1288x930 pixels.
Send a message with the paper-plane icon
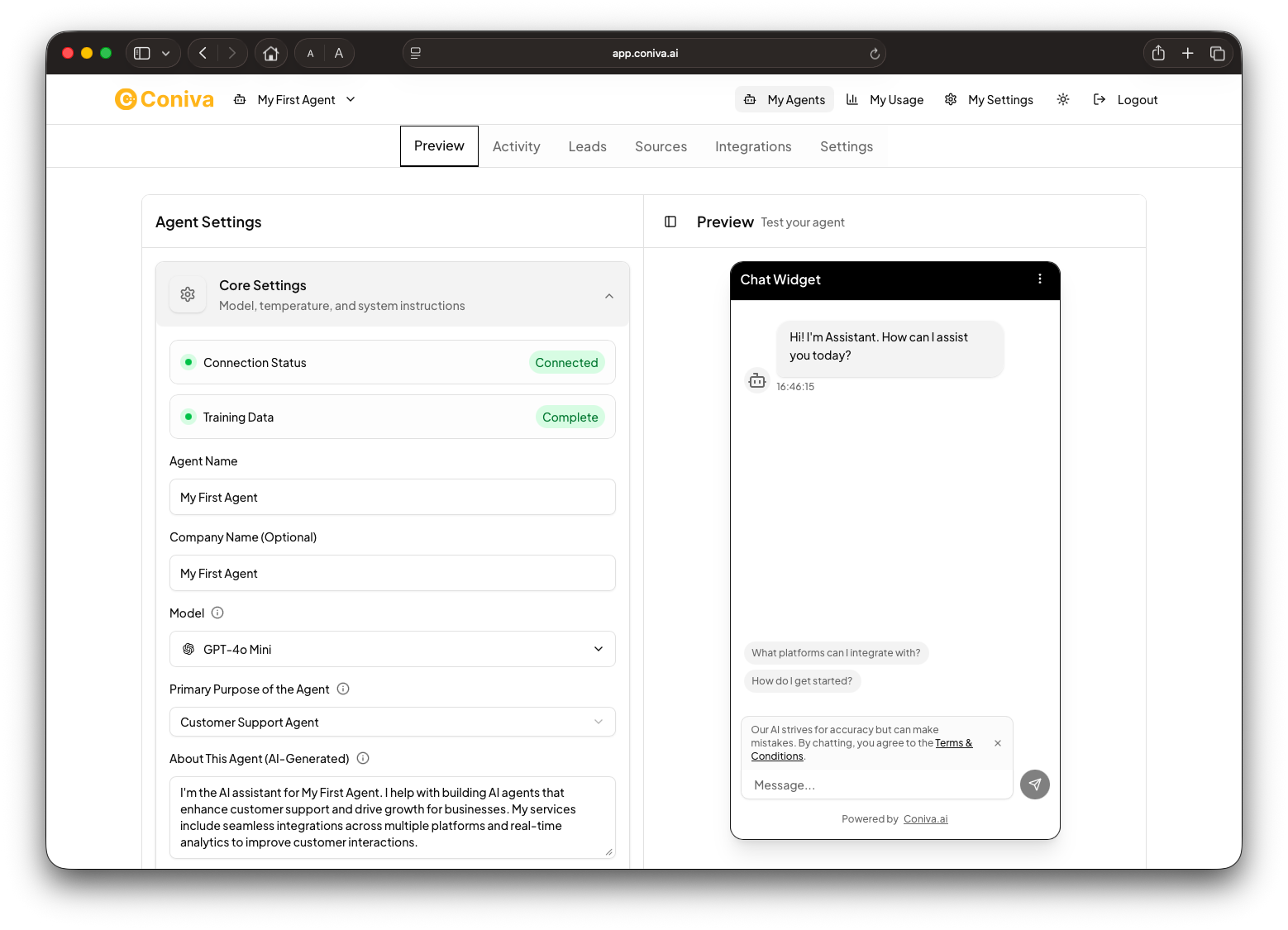(x=1034, y=784)
